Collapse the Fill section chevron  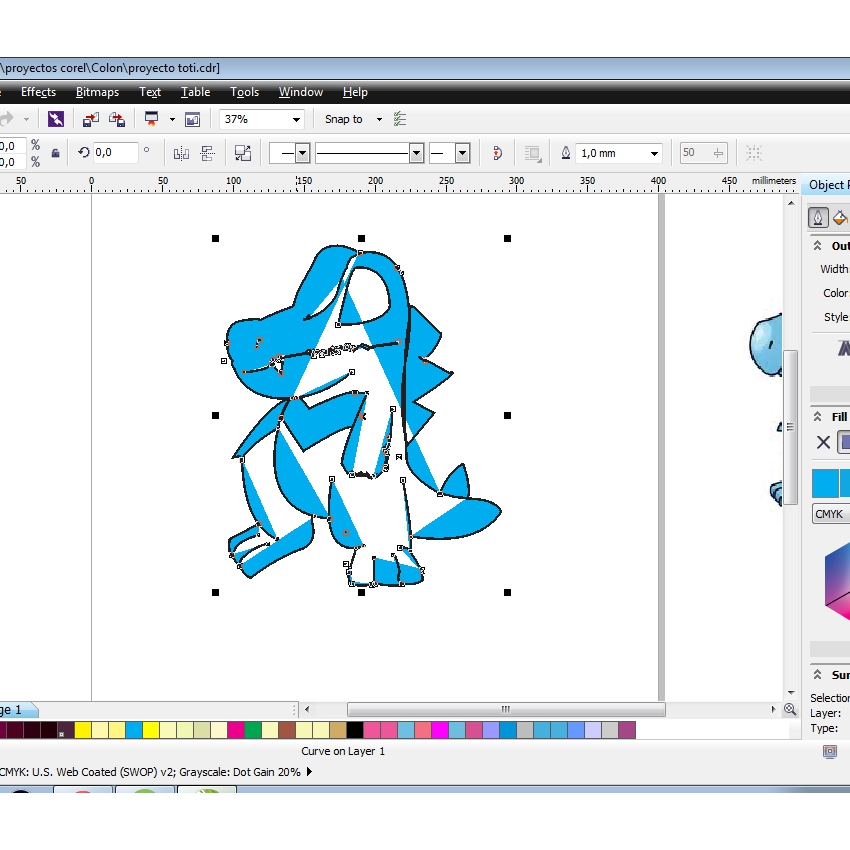(x=817, y=416)
